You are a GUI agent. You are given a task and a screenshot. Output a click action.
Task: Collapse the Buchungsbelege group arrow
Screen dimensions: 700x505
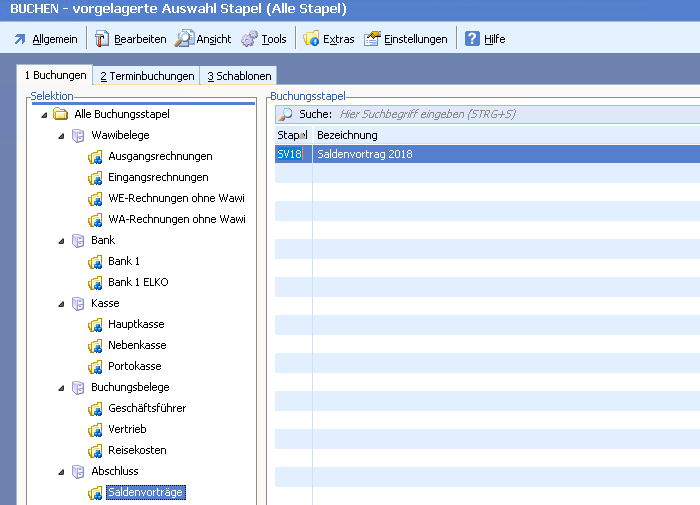coord(61,388)
